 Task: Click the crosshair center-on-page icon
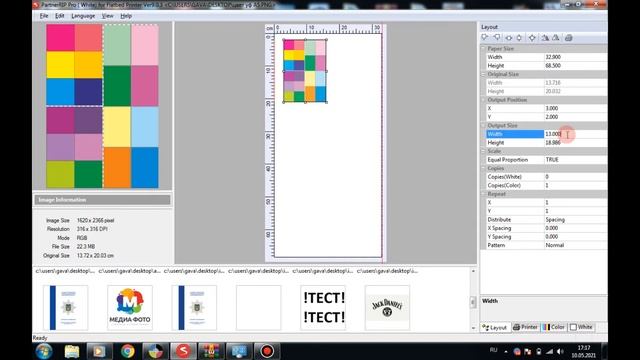pyautogui.click(x=532, y=38)
